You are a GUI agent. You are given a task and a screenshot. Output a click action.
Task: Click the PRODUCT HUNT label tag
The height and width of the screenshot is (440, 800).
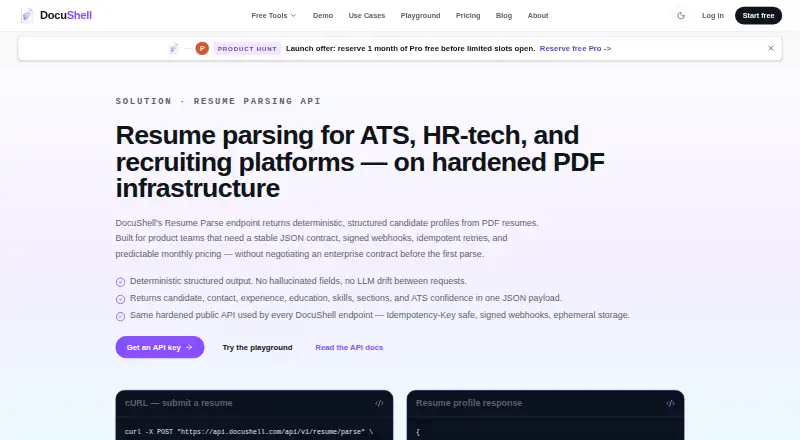(x=247, y=48)
